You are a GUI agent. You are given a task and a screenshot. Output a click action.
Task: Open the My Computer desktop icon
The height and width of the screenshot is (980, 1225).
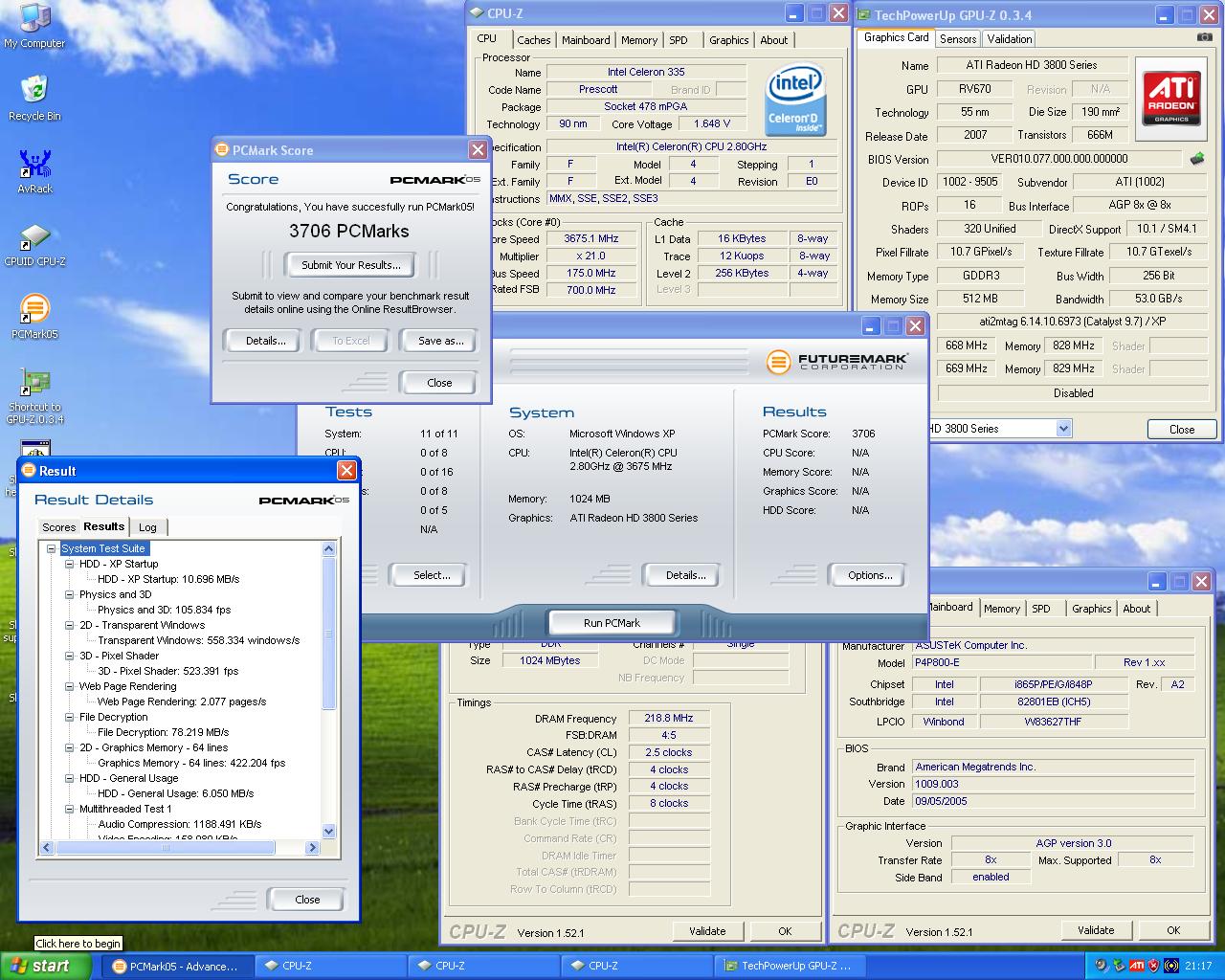pyautogui.click(x=34, y=26)
